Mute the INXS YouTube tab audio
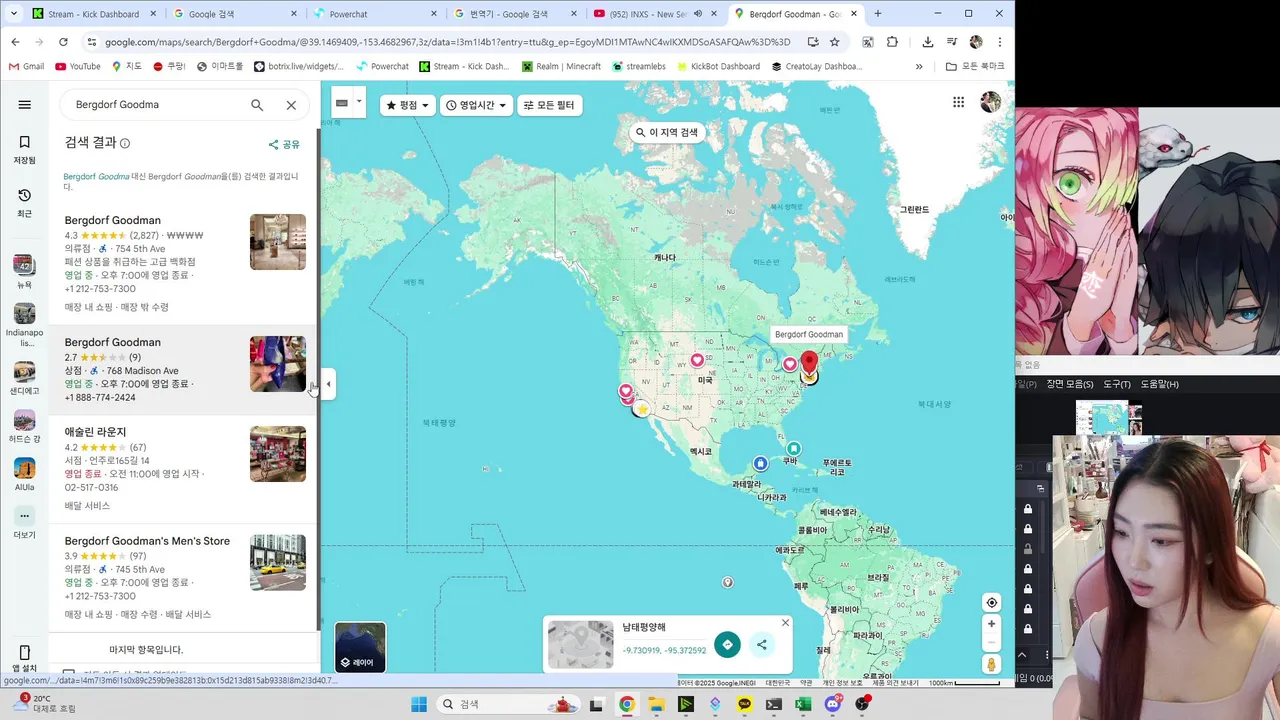The height and width of the screenshot is (720, 1280). [698, 14]
